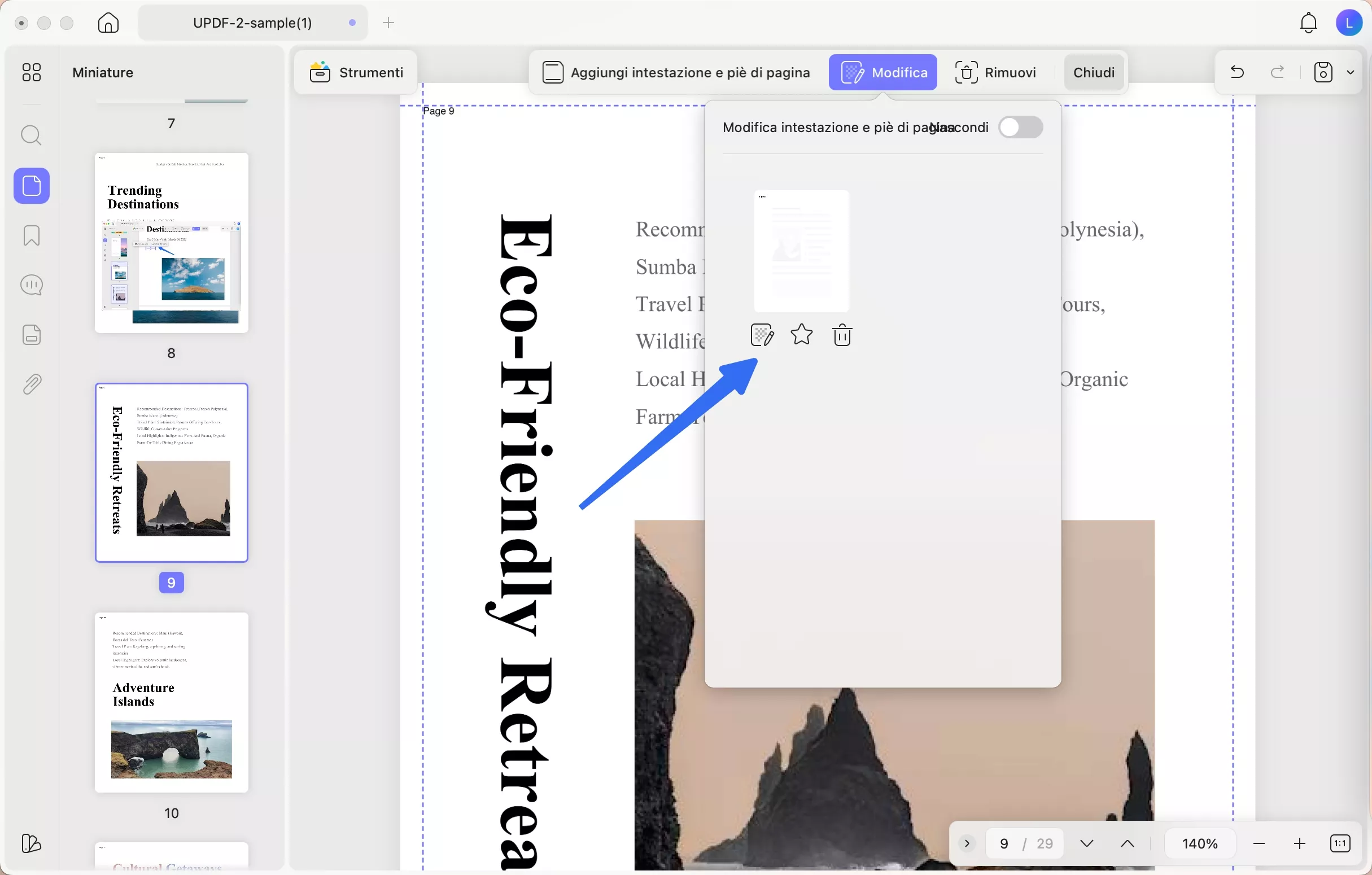Select the page 10 thumbnail
1372x875 pixels.
coord(172,703)
